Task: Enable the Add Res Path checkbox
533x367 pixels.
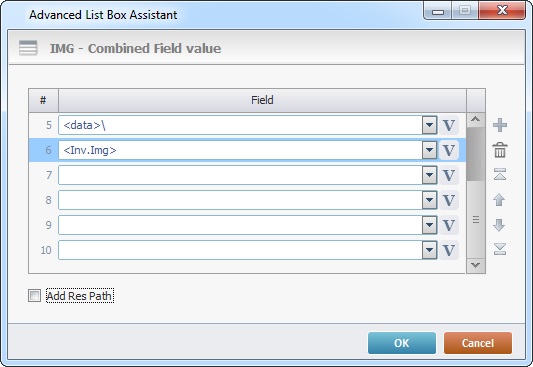Action: tap(34, 296)
